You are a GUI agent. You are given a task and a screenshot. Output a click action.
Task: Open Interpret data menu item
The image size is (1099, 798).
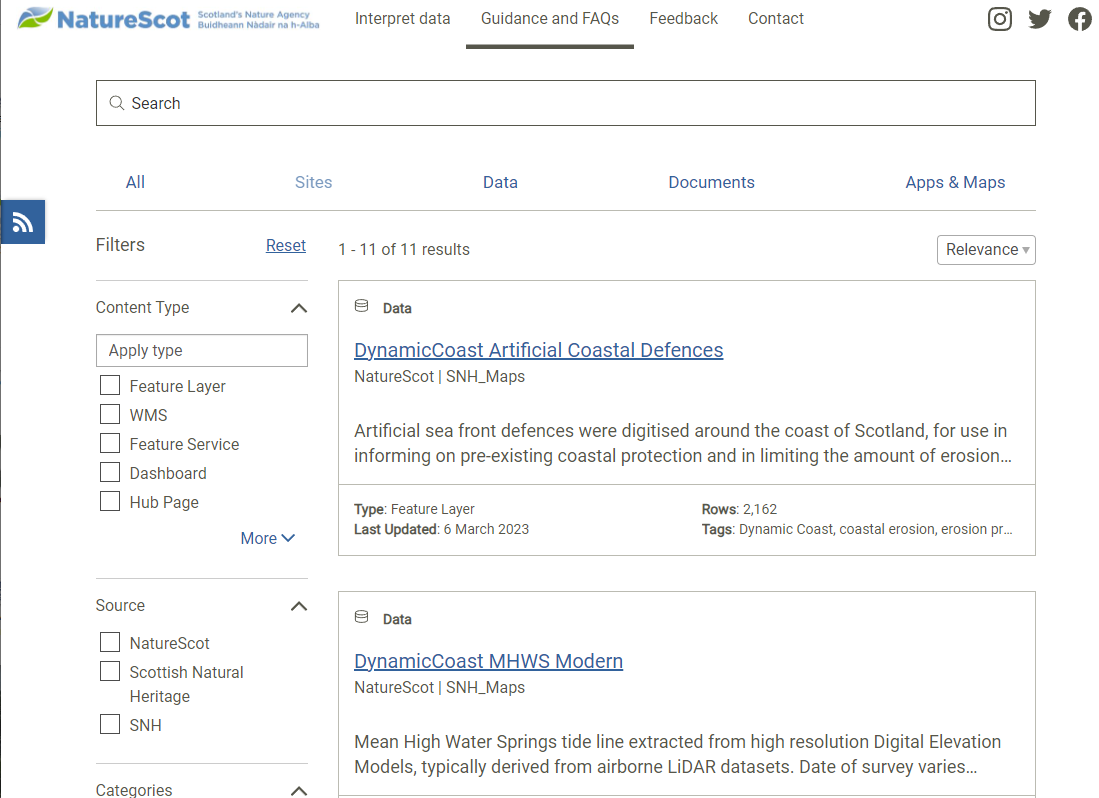coord(402,19)
